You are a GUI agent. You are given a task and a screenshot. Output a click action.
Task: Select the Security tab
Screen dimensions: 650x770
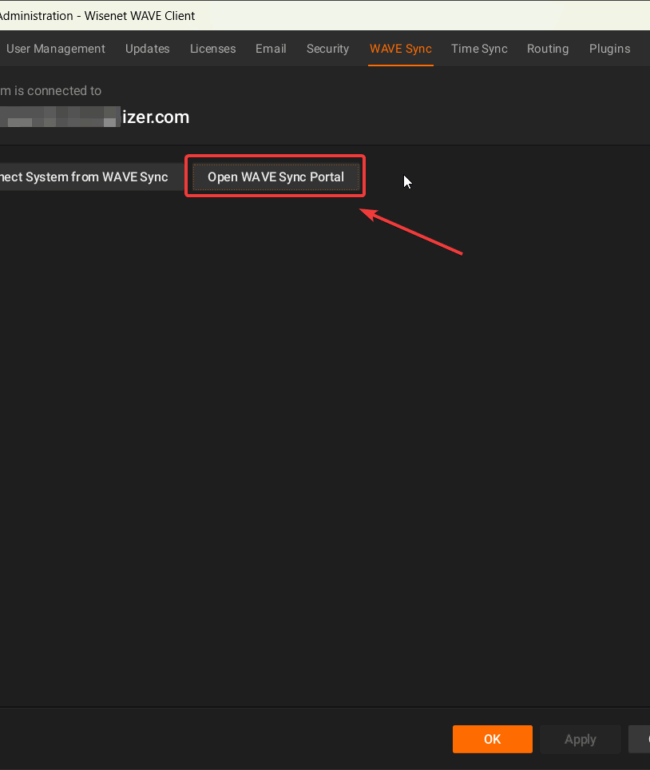327,49
